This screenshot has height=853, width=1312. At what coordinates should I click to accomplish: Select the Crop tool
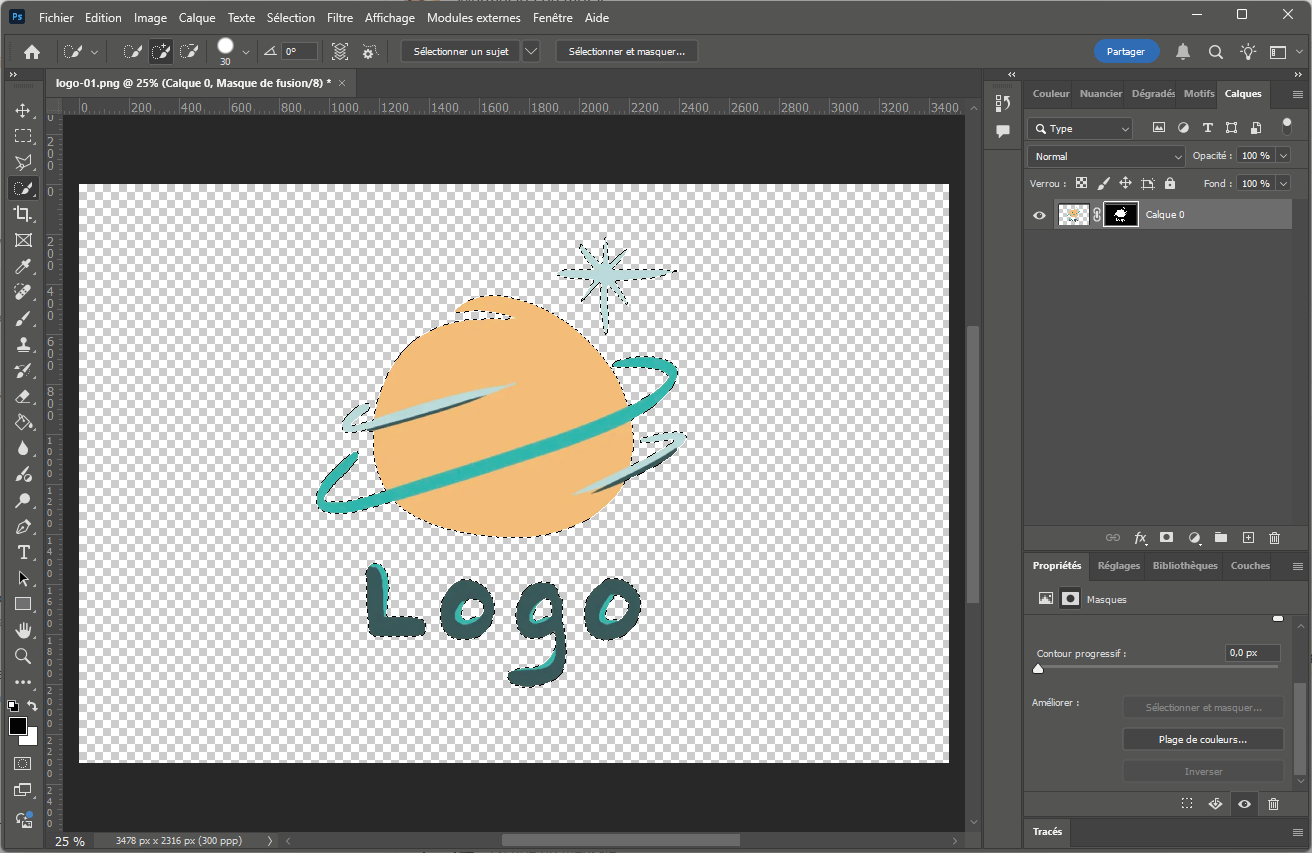click(23, 214)
